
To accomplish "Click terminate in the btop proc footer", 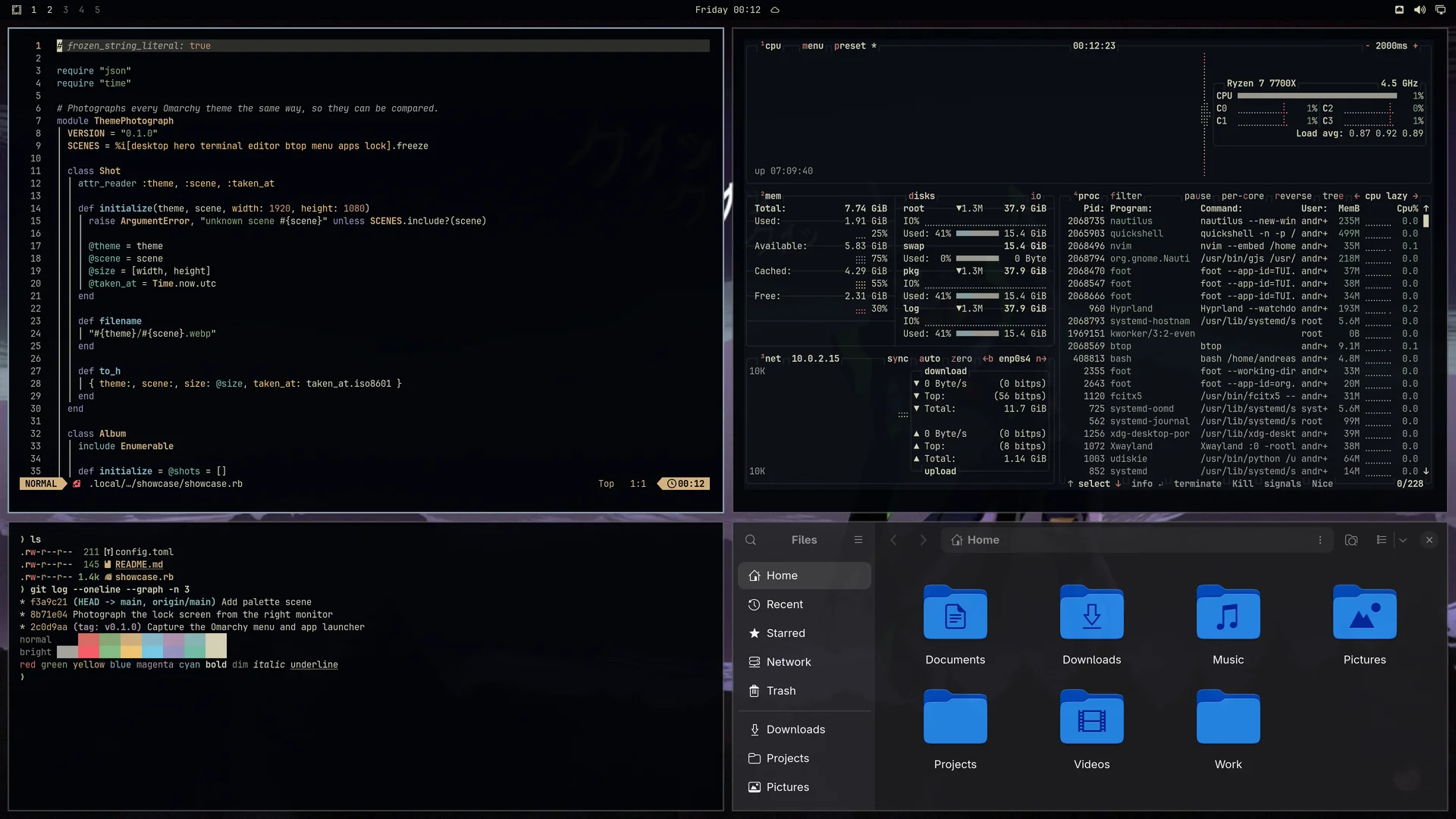I will (x=1197, y=484).
